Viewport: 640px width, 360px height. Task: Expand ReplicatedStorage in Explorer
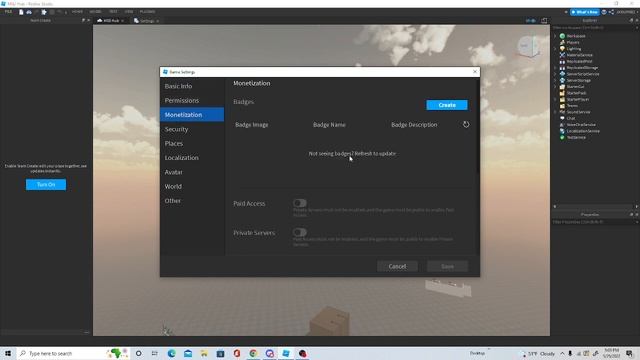[555, 68]
